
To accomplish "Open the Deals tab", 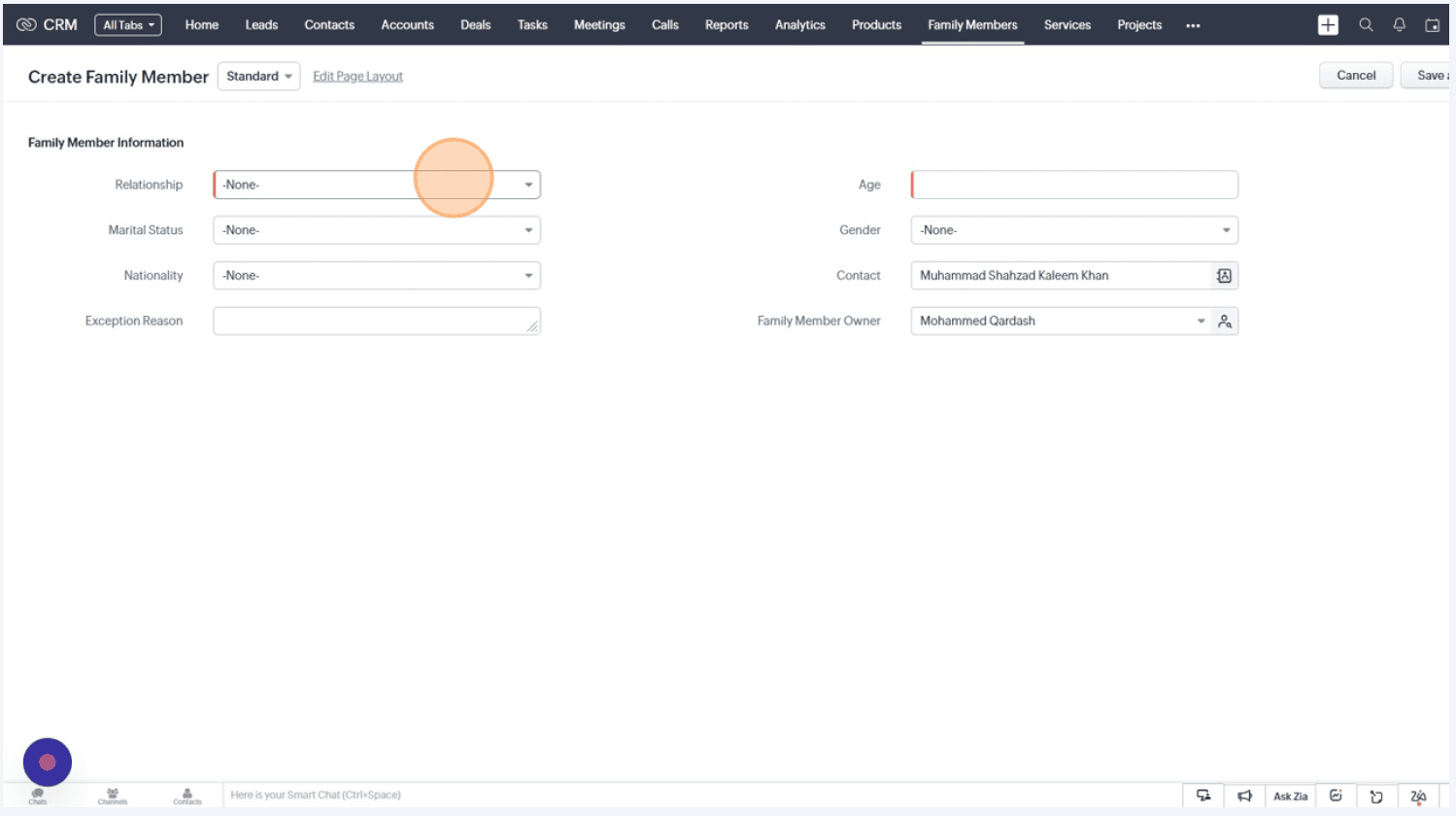I will tap(475, 25).
